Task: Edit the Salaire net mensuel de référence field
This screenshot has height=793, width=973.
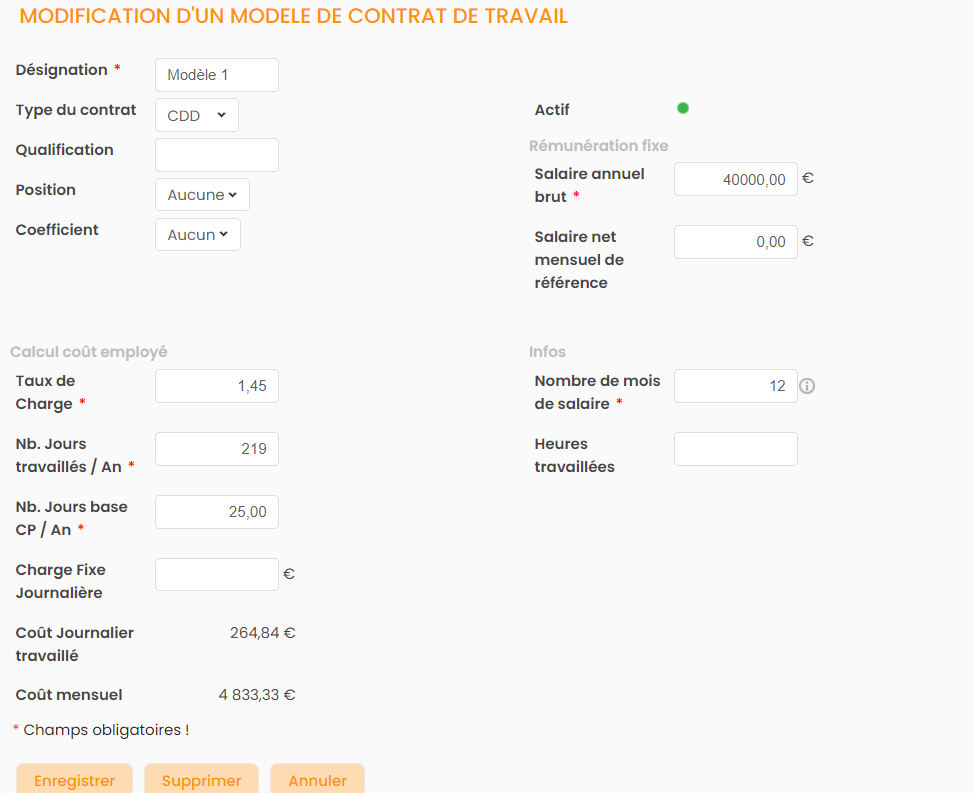Action: pos(735,242)
